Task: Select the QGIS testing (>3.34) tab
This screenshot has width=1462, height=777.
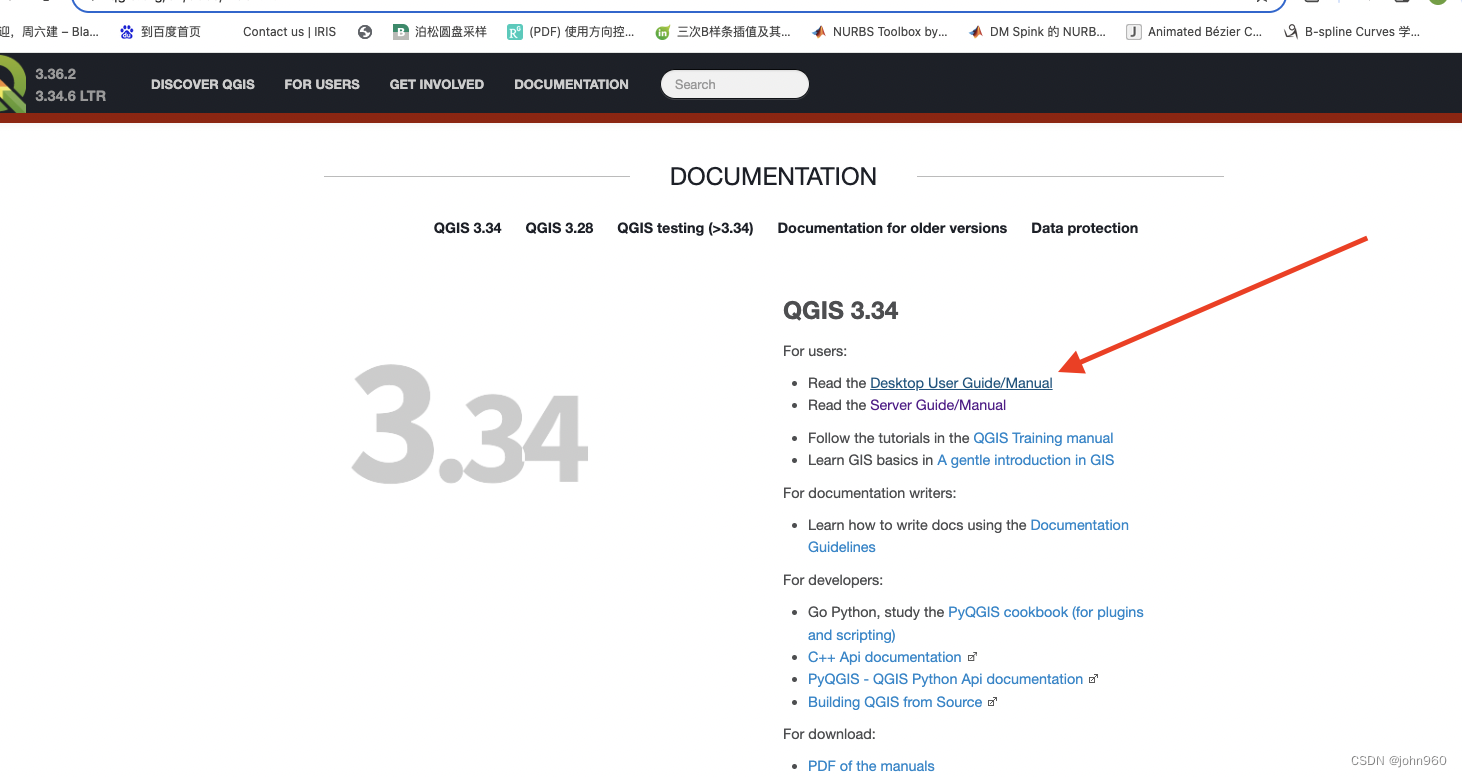Action: coord(685,228)
